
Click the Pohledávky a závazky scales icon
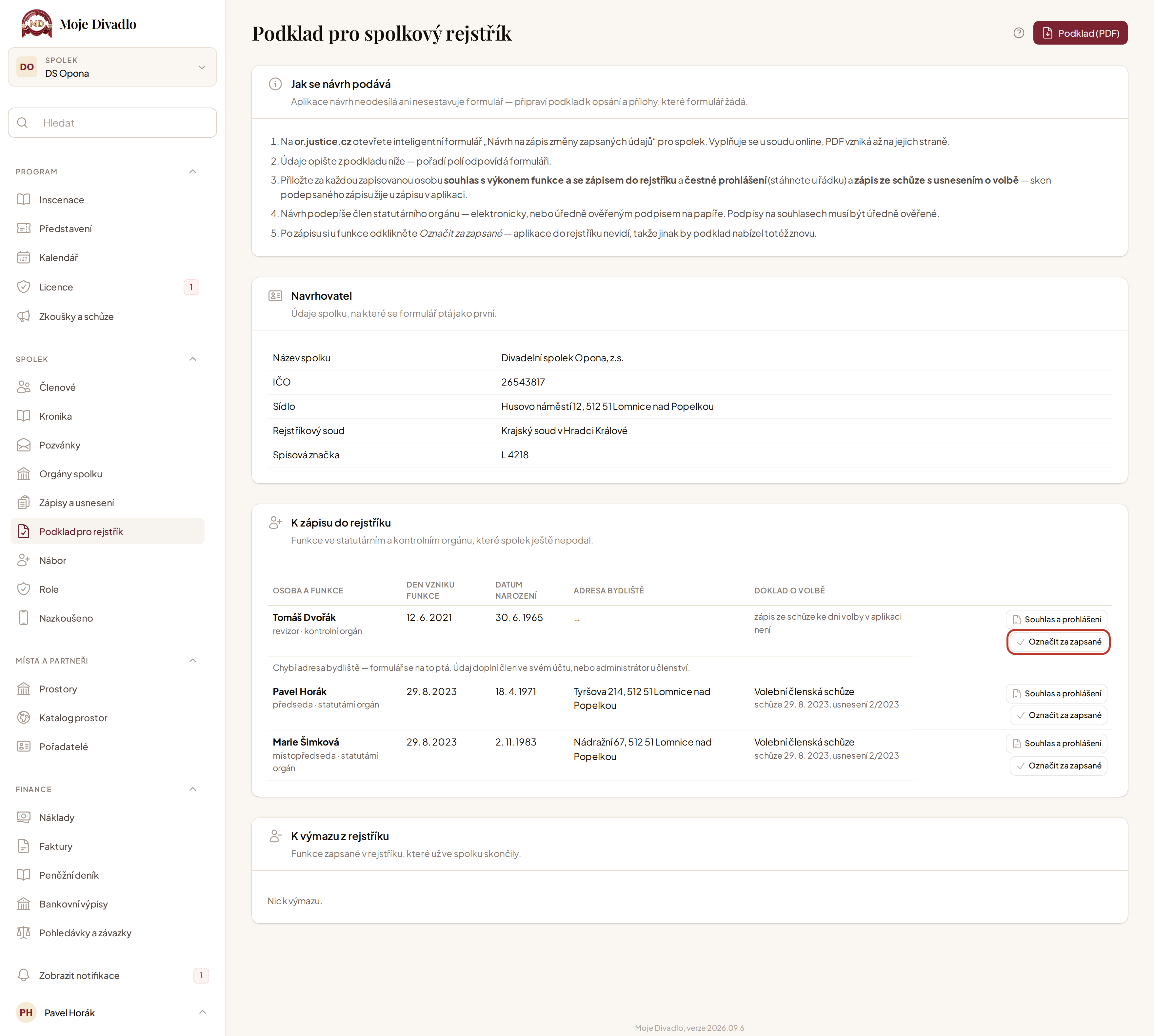click(x=23, y=933)
